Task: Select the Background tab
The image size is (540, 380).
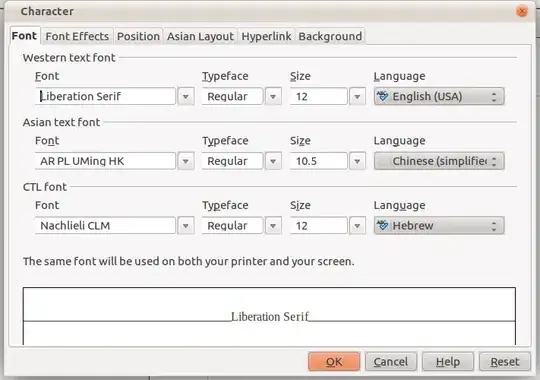Action: (x=330, y=36)
